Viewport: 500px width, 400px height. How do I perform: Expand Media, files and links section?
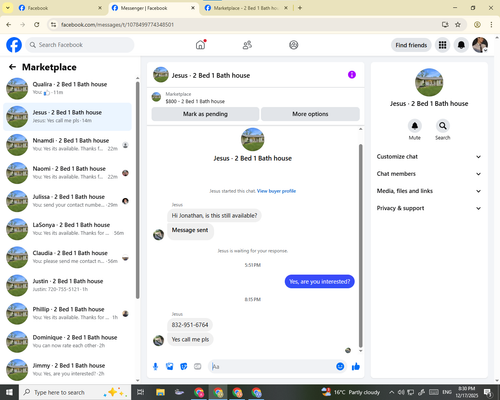(429, 191)
